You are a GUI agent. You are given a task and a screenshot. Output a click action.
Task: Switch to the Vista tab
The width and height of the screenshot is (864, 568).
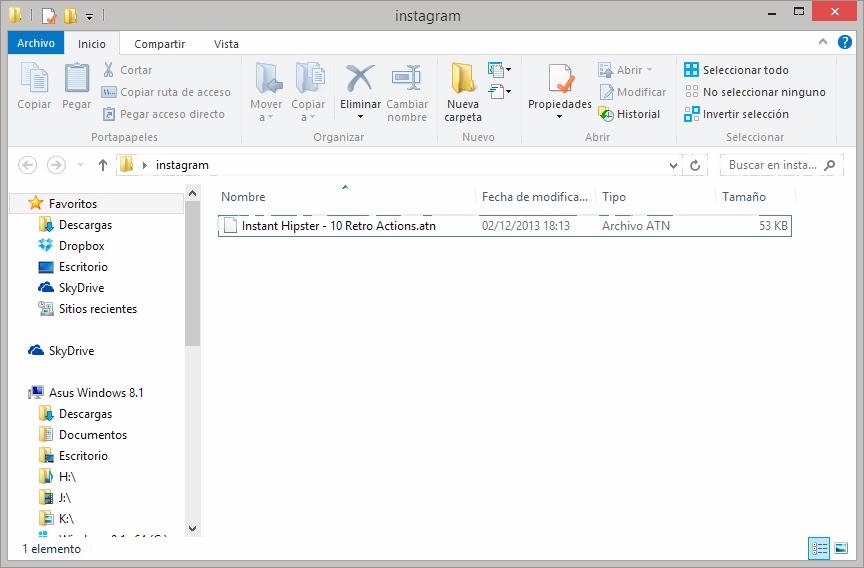226,44
